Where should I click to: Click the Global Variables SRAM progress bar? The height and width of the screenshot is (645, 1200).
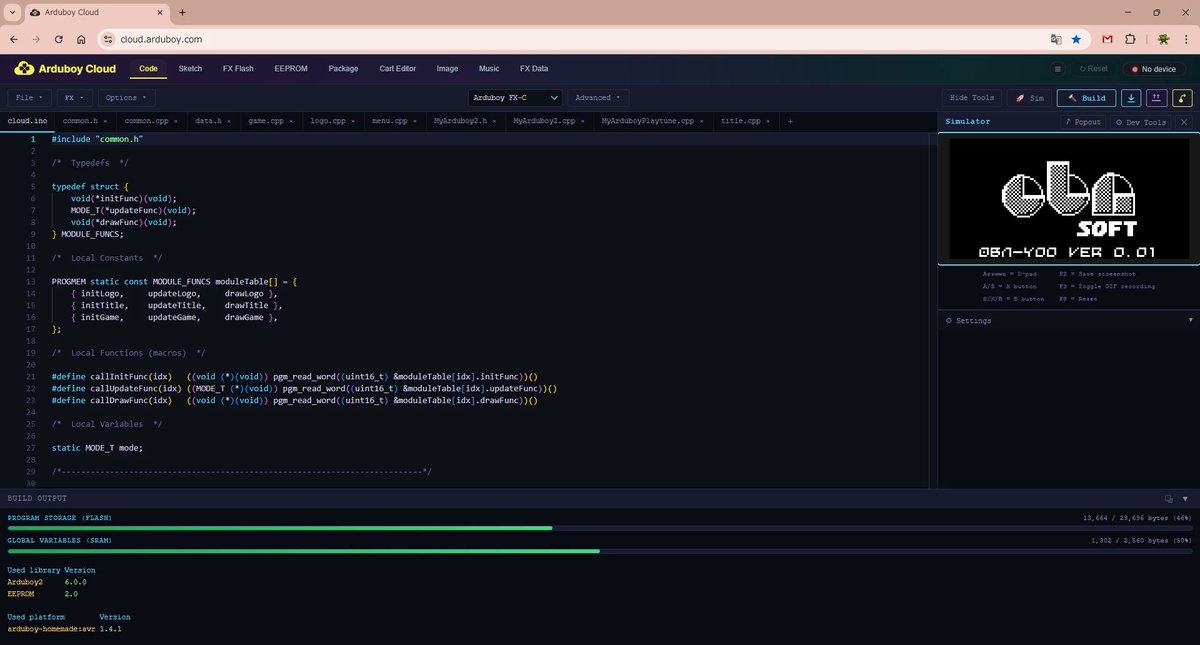[x=600, y=550]
